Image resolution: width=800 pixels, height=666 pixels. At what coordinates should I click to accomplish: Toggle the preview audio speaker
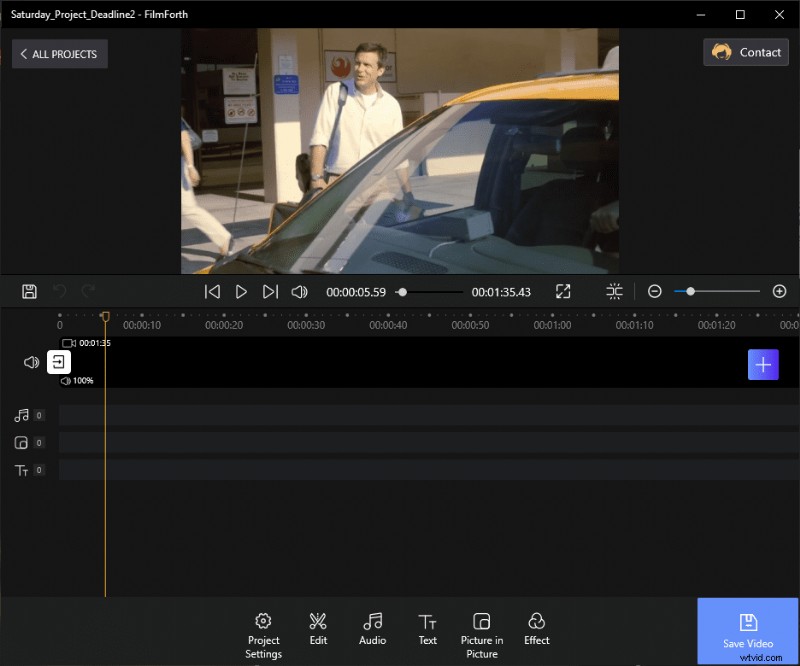[x=300, y=291]
